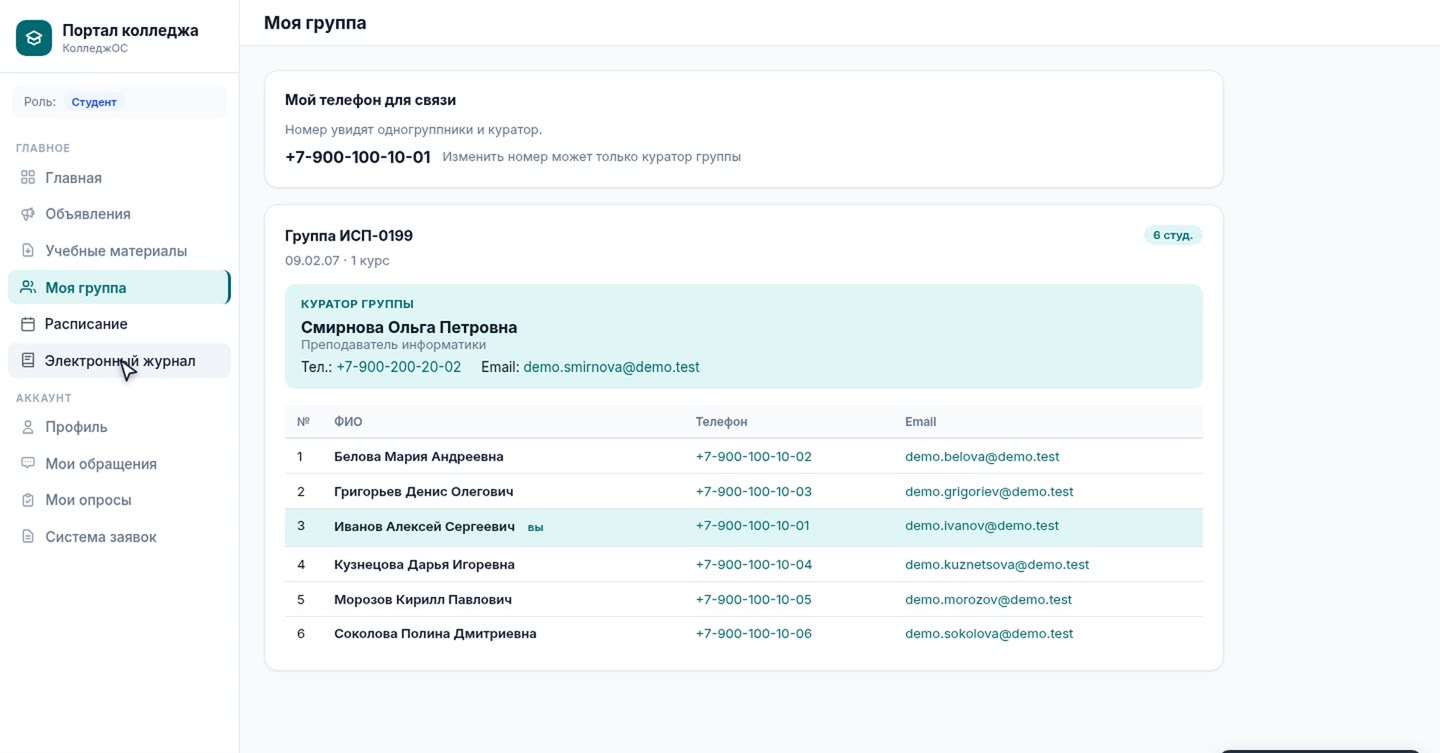Click the 6 студ. badge

coord(1172,235)
